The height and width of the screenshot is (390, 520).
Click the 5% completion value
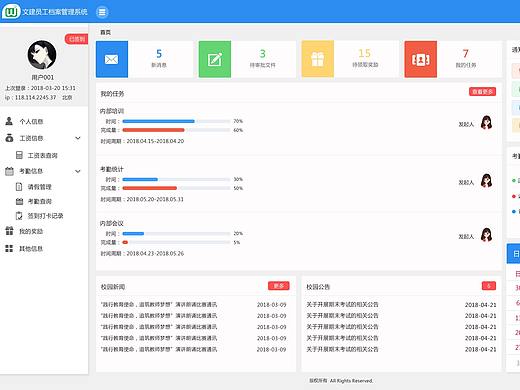[237, 242]
